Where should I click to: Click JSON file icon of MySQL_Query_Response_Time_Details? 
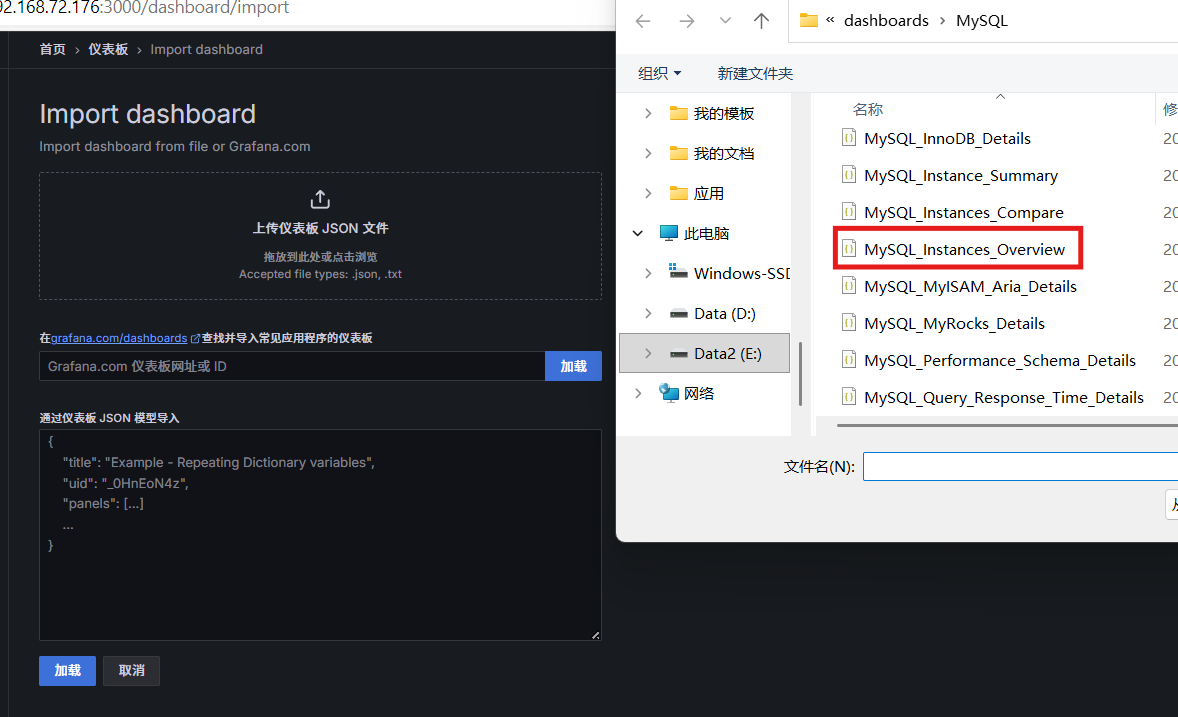pyautogui.click(x=849, y=396)
